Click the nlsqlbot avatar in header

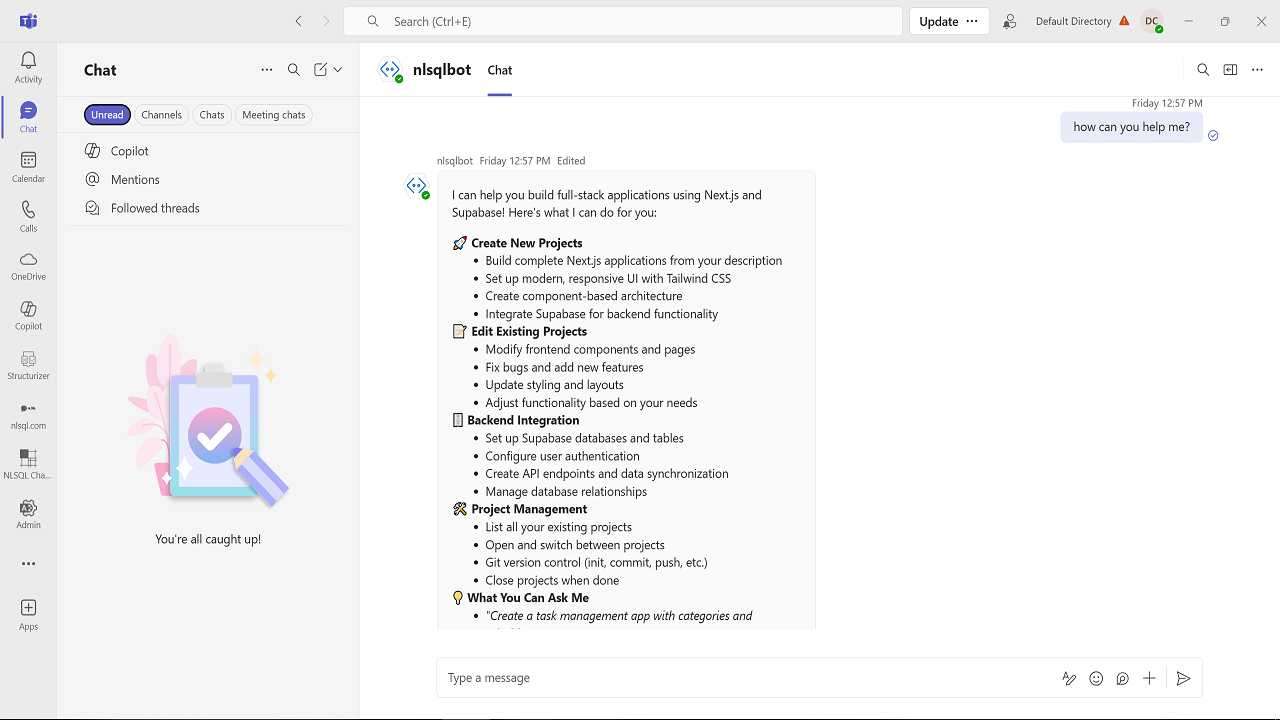point(390,70)
